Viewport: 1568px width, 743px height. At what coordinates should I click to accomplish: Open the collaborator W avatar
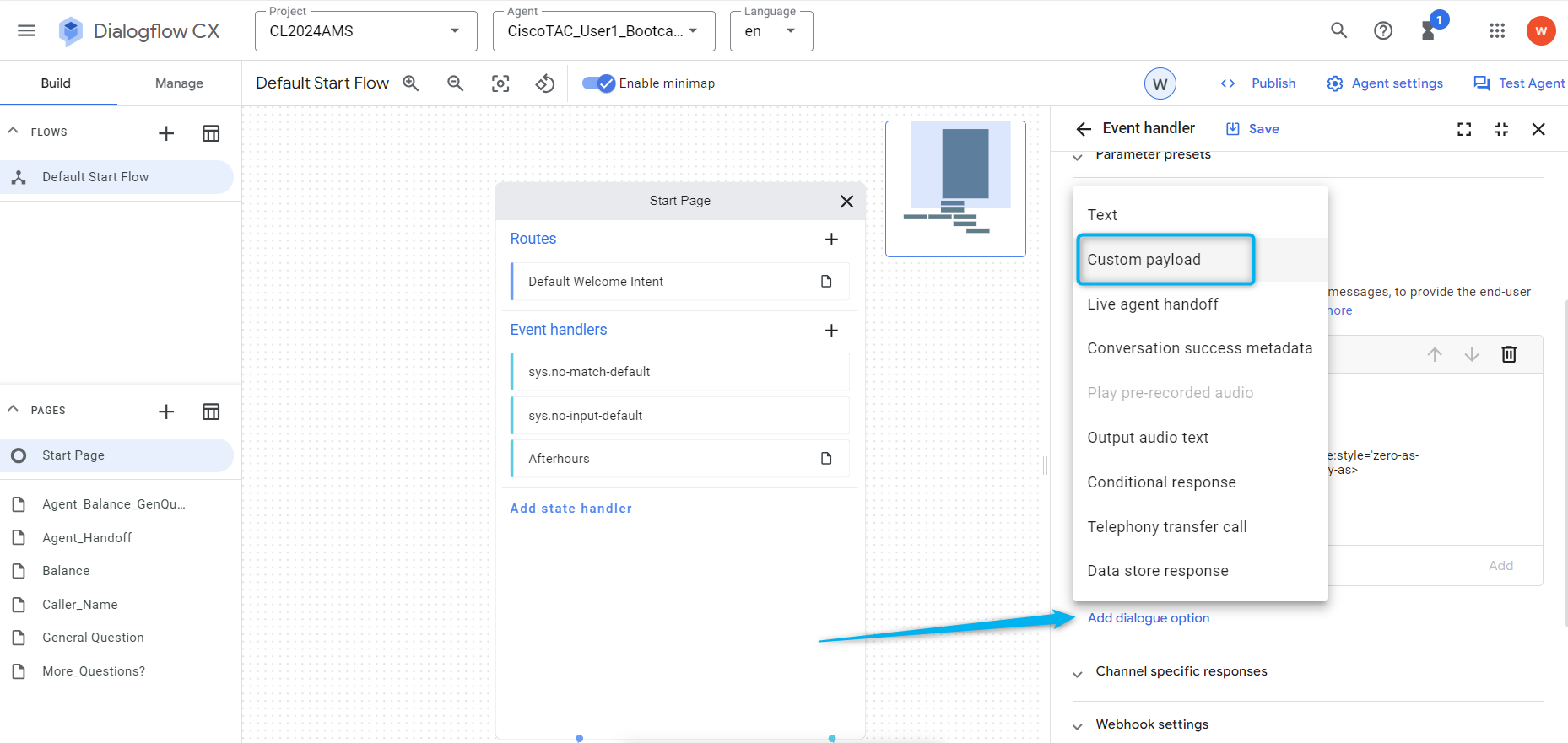[x=1160, y=83]
